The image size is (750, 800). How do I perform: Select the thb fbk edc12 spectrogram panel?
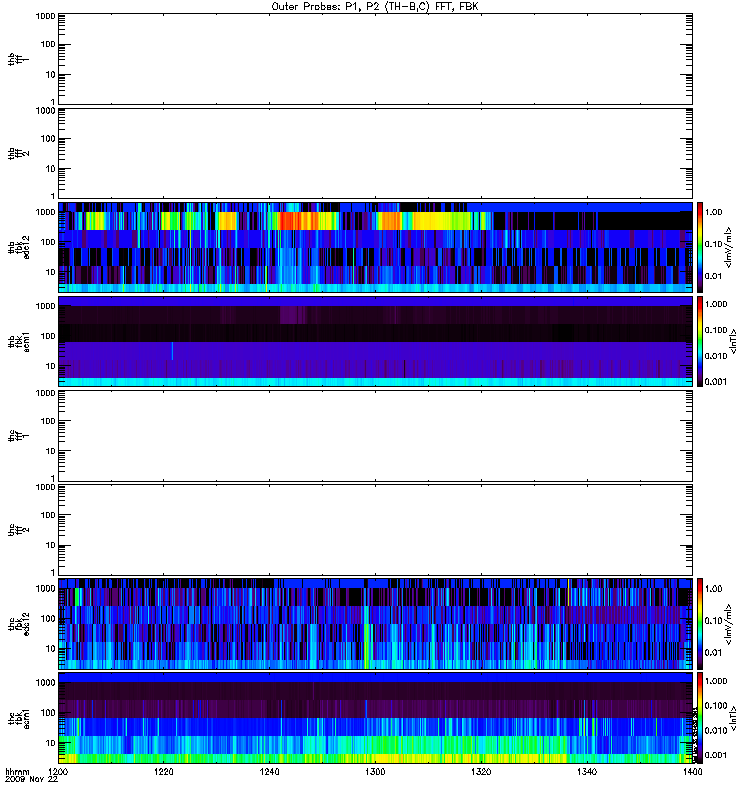click(376, 247)
